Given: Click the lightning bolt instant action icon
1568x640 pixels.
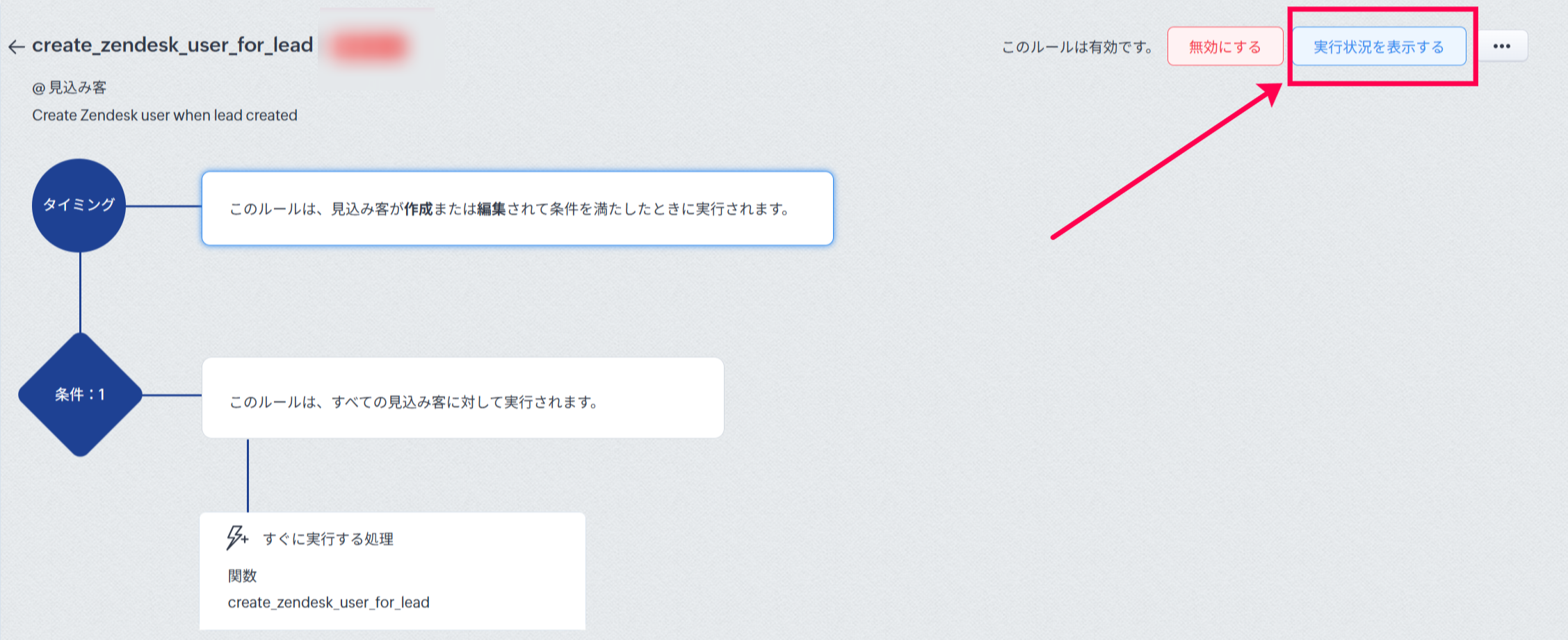Looking at the screenshot, I should click(236, 538).
